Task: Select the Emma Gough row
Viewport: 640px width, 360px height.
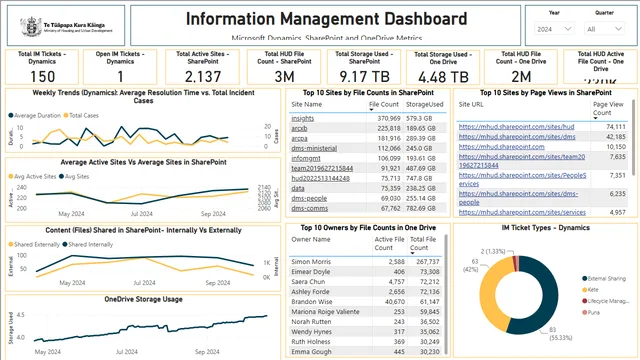Action: coord(366,351)
